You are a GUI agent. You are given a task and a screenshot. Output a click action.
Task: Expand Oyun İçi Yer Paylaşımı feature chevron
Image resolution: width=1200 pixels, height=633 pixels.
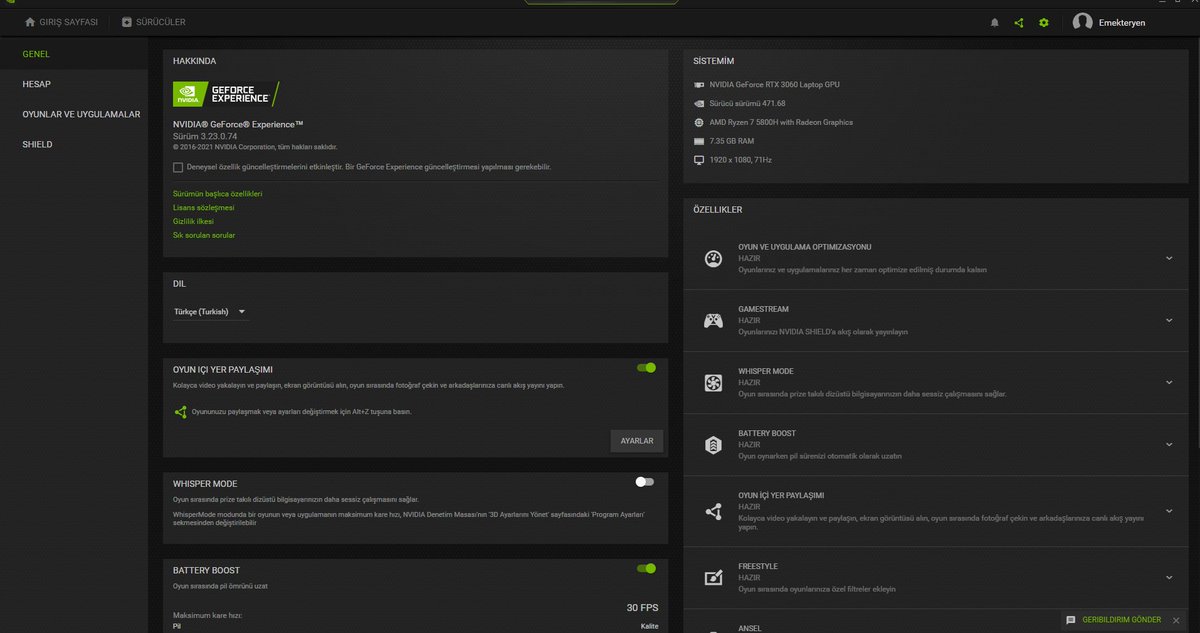pyautogui.click(x=1169, y=510)
